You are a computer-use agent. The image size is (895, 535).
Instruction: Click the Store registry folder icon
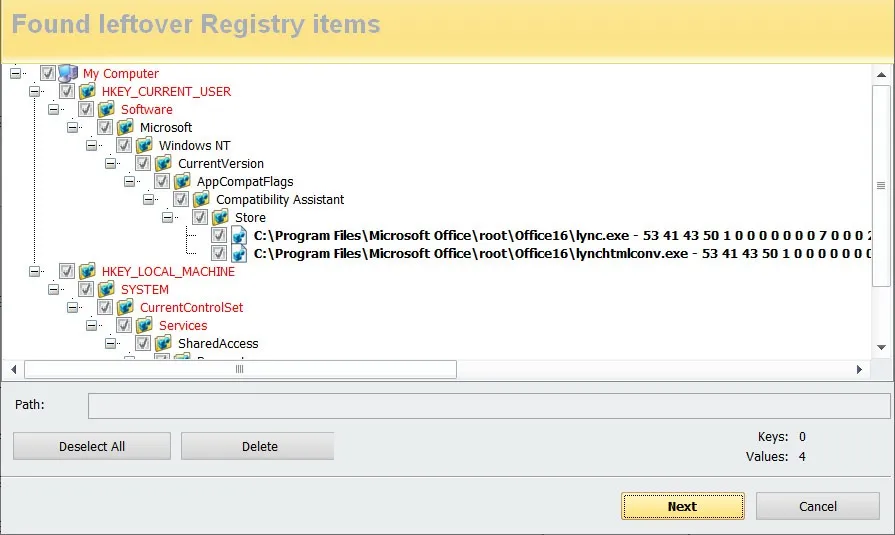pyautogui.click(x=220, y=217)
